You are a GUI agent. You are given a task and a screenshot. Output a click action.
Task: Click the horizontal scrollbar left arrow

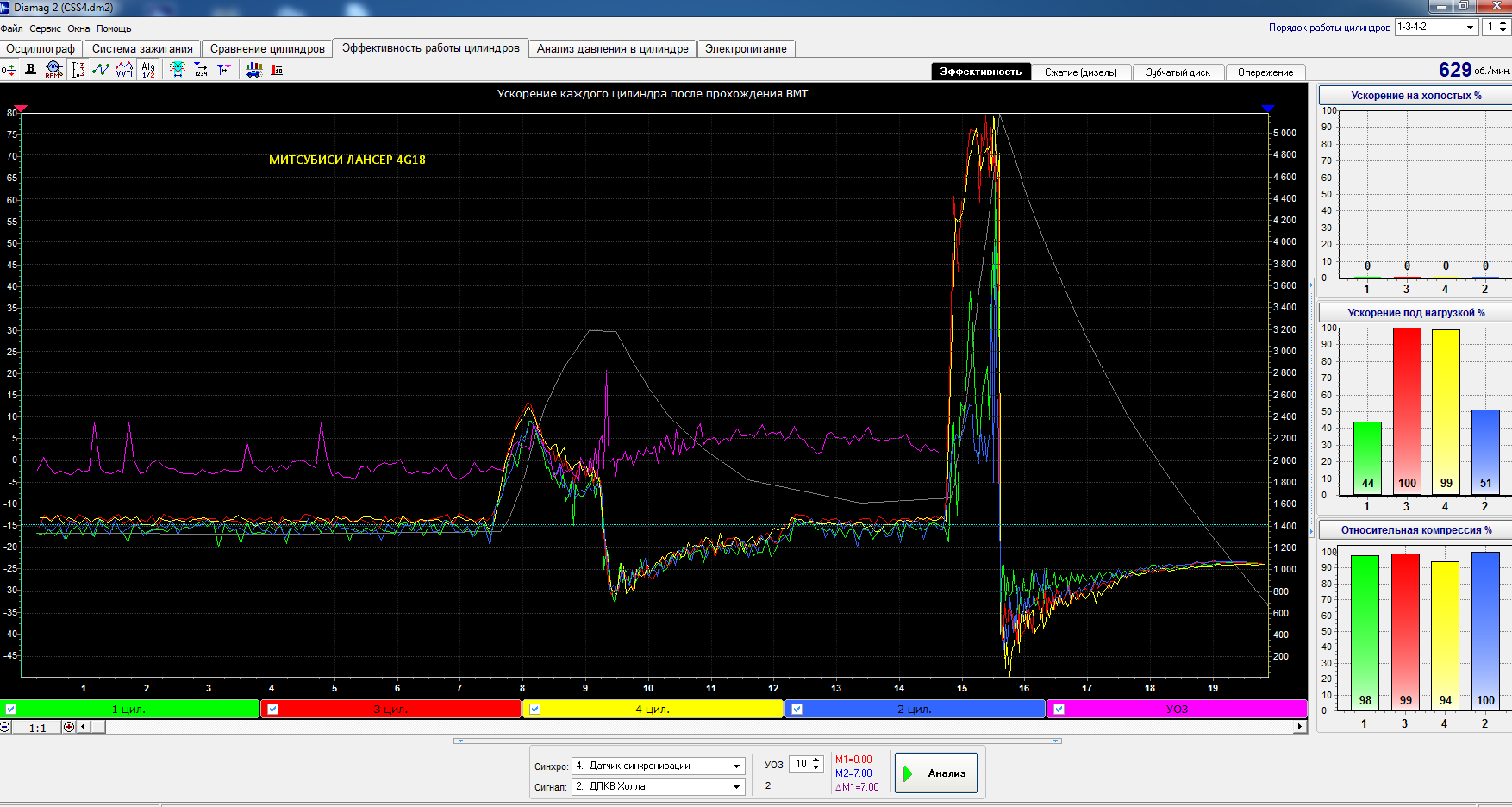click(x=84, y=727)
